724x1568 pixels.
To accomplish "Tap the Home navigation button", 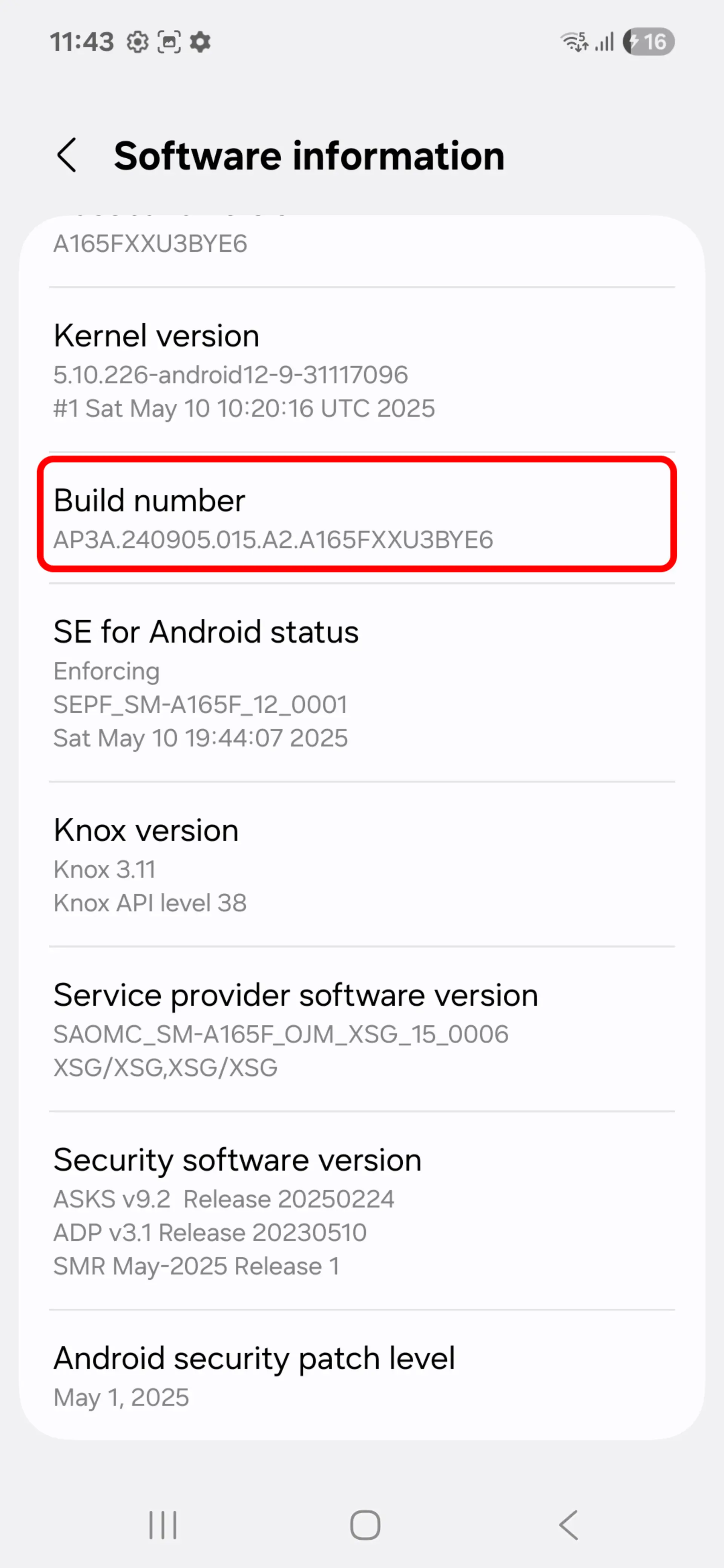I will point(365,1525).
